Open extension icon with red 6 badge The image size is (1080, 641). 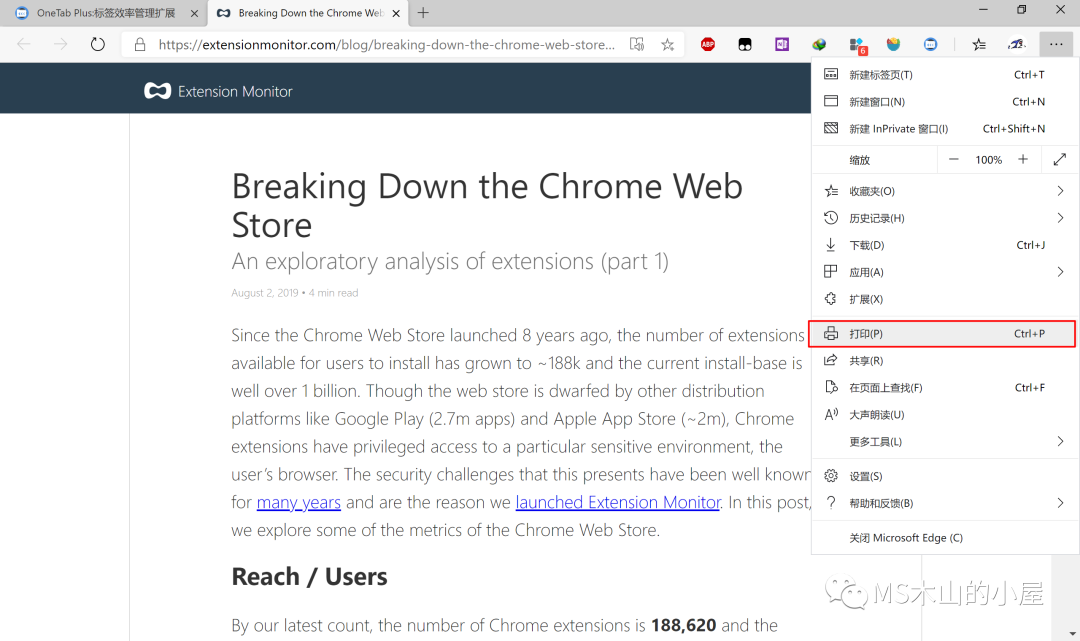pos(857,45)
